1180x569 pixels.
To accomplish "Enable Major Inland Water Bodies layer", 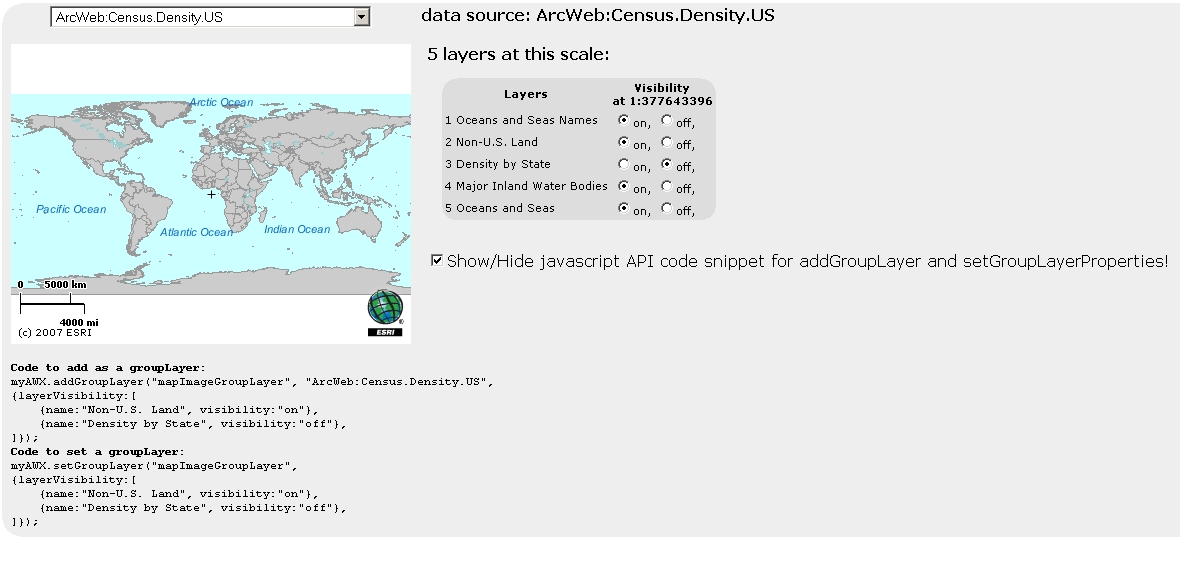I will (x=623, y=185).
